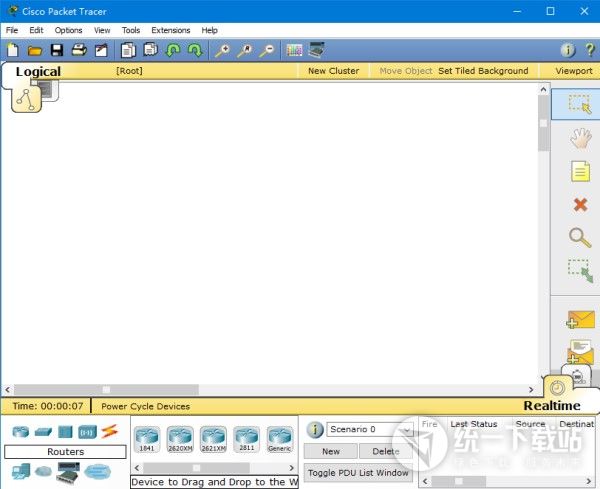Open the Options menu

pos(68,30)
